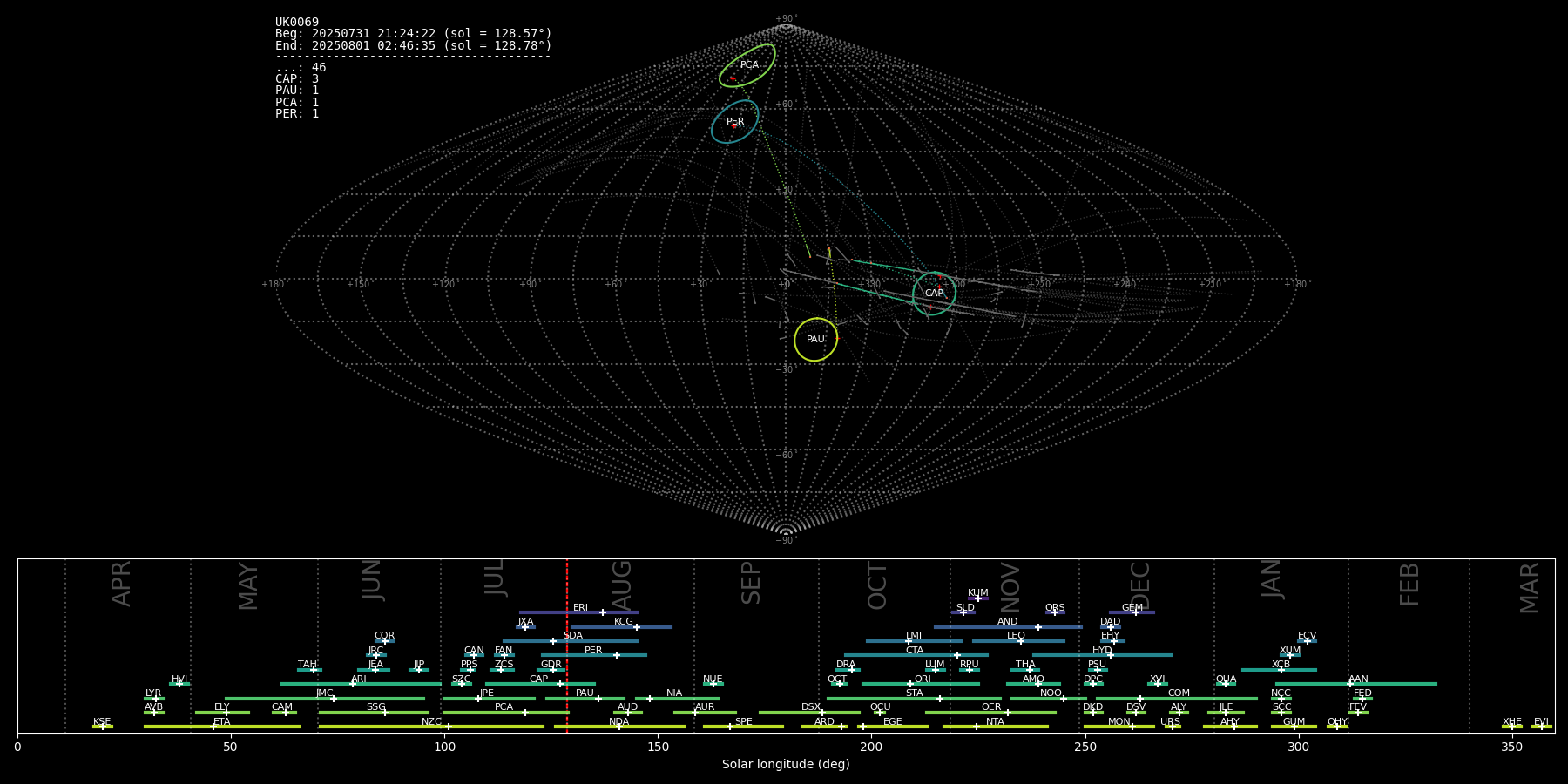Click the CAP shower bar in the timeline
The image size is (1568, 784).
540,684
